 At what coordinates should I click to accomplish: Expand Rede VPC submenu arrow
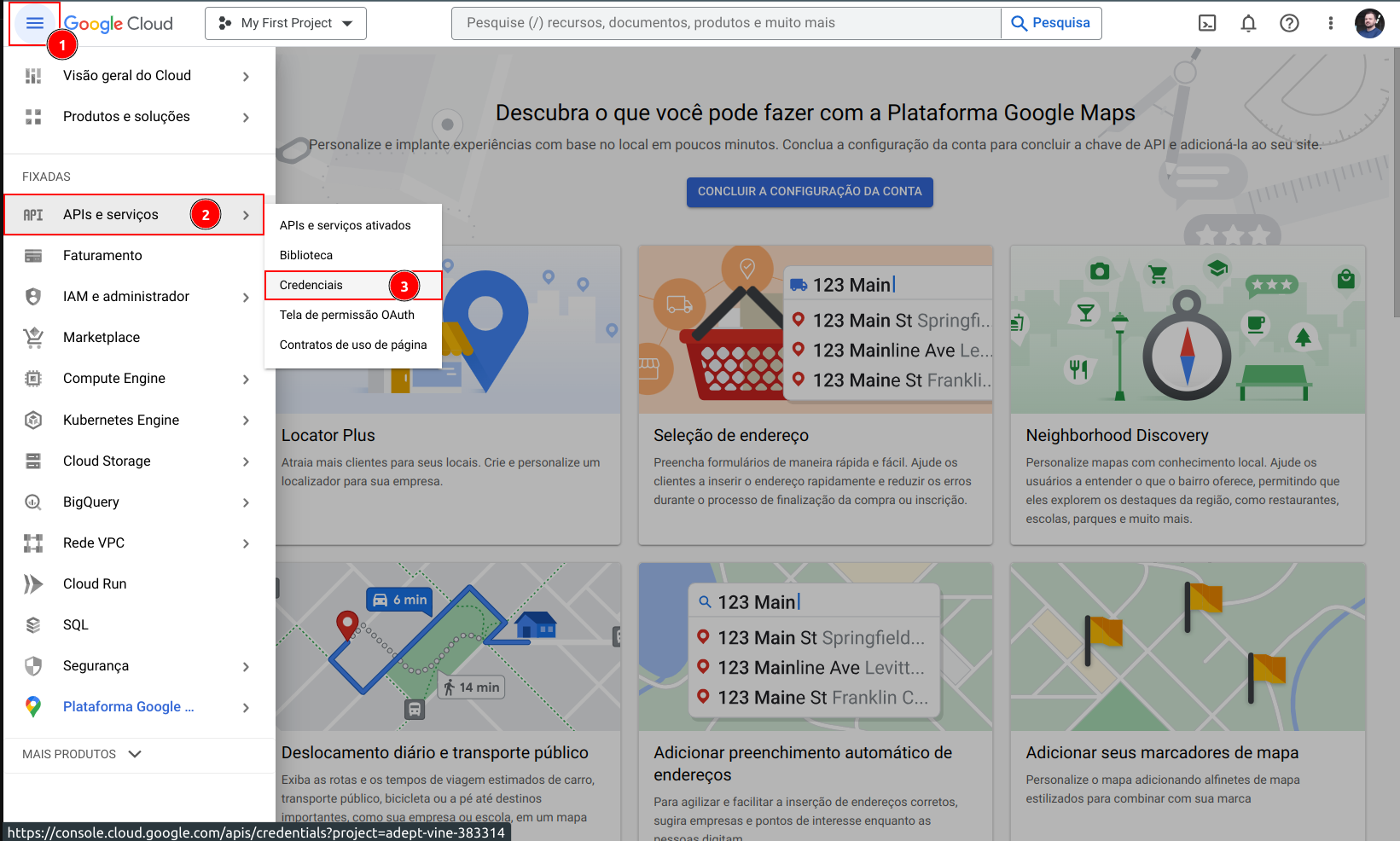[246, 543]
